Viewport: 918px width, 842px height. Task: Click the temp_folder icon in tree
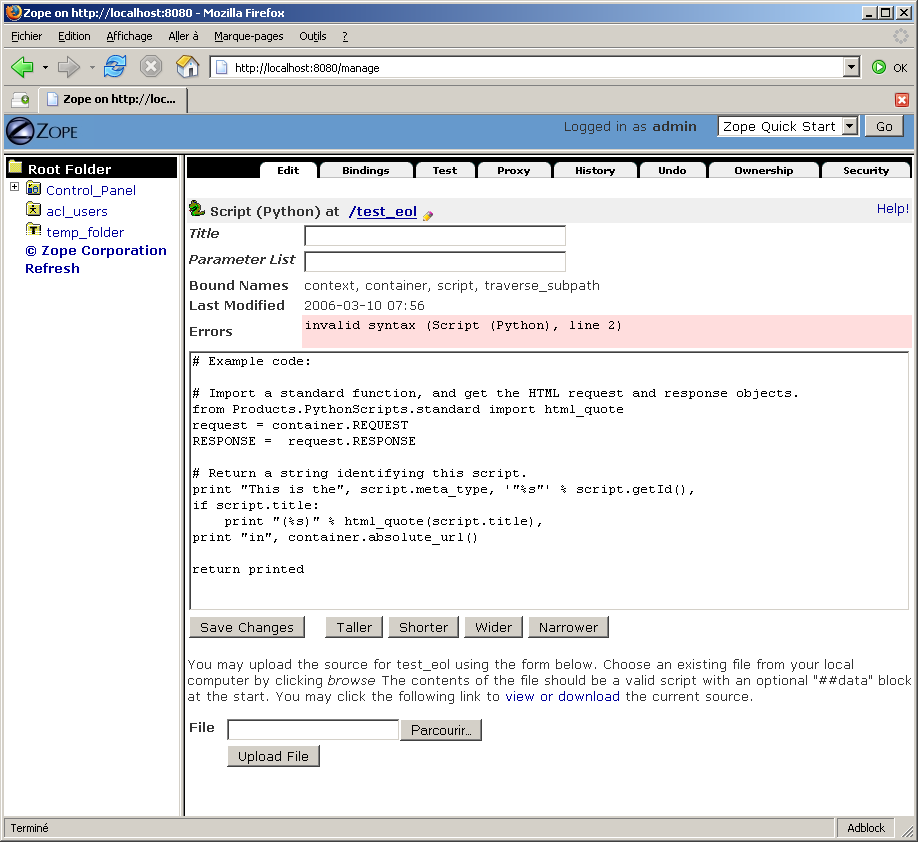(34, 231)
